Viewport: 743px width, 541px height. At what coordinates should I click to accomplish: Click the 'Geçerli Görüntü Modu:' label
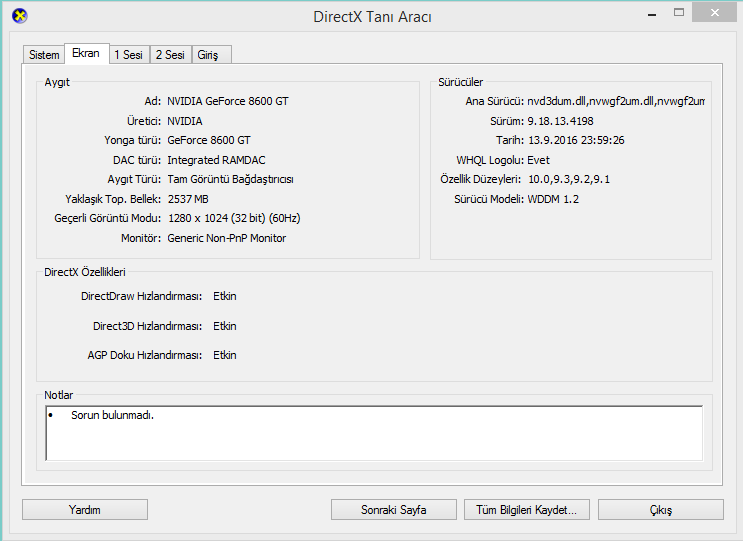pos(108,218)
